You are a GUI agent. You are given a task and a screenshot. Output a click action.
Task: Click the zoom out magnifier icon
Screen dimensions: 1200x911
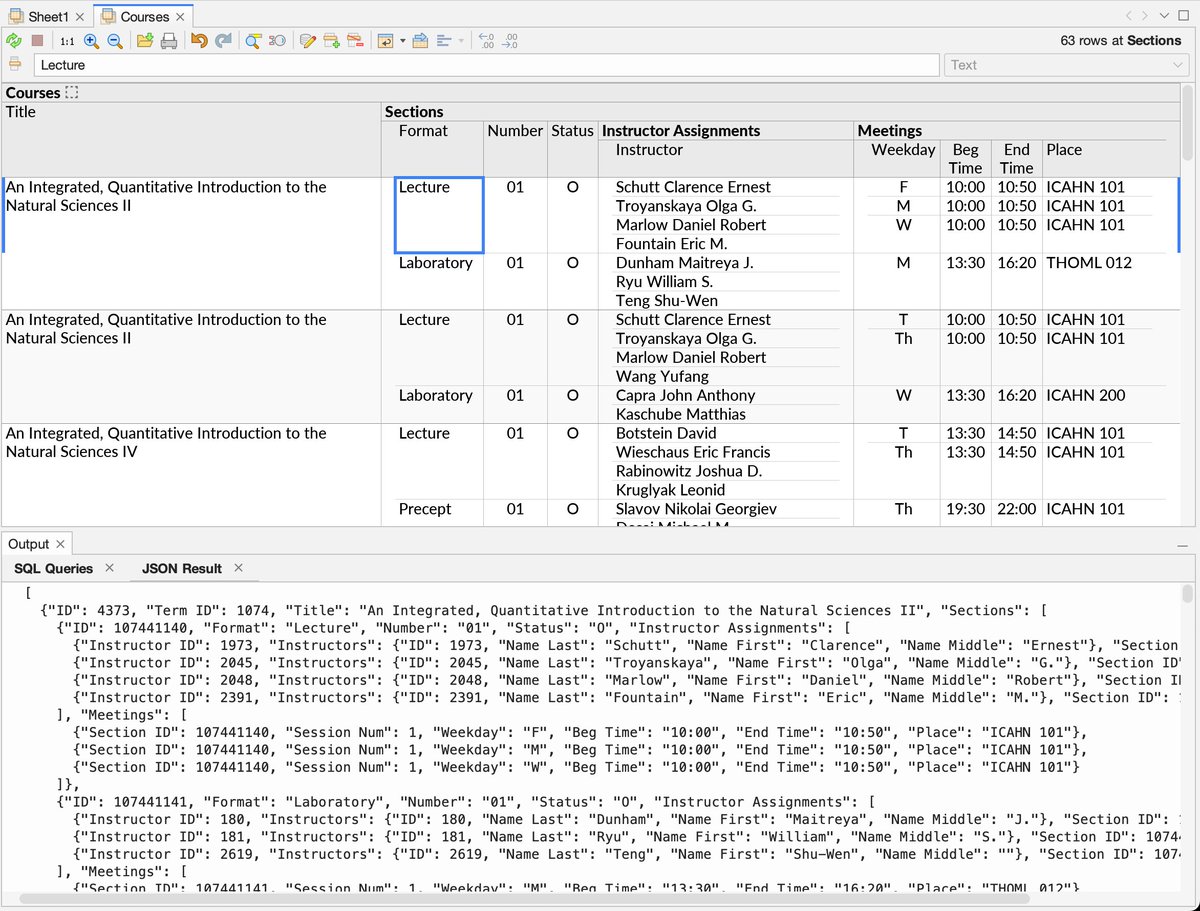tap(115, 41)
